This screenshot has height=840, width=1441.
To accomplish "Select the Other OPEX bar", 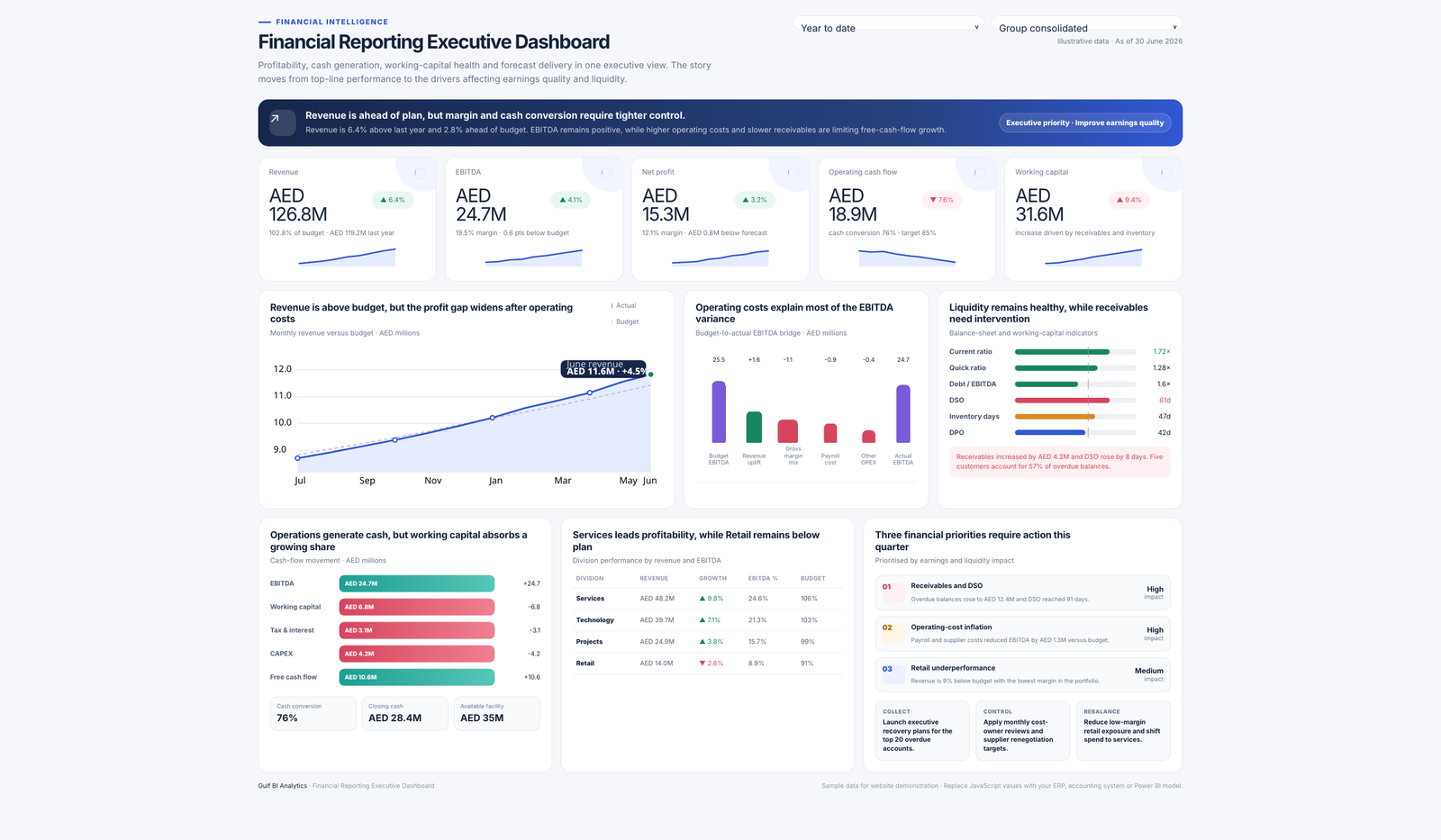I will 868,437.
